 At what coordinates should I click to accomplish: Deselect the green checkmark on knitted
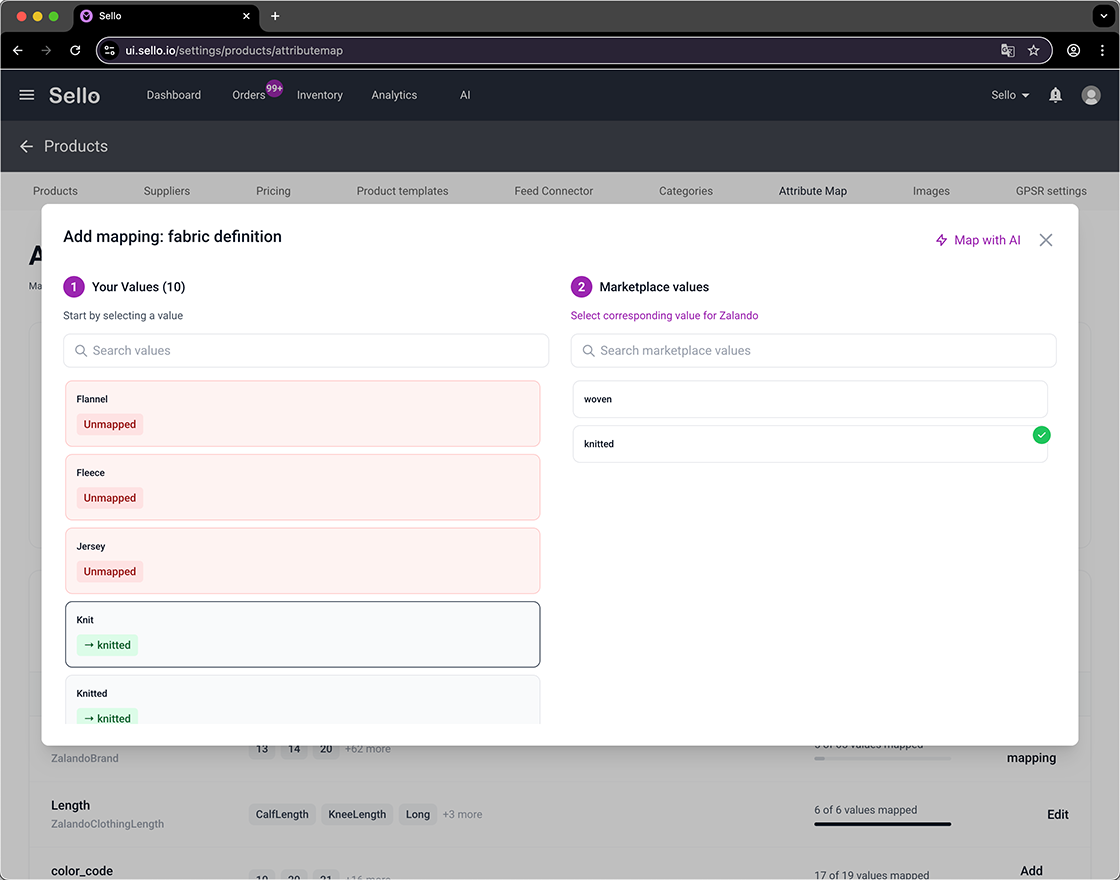pos(1041,435)
